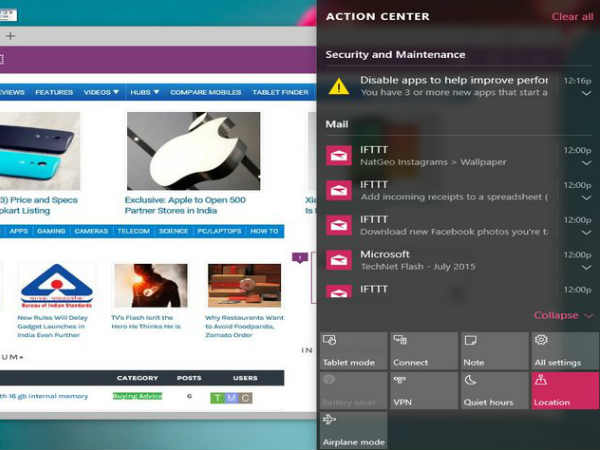The width and height of the screenshot is (600, 450).
Task: Clear all notifications in Action Center
Action: click(x=571, y=17)
